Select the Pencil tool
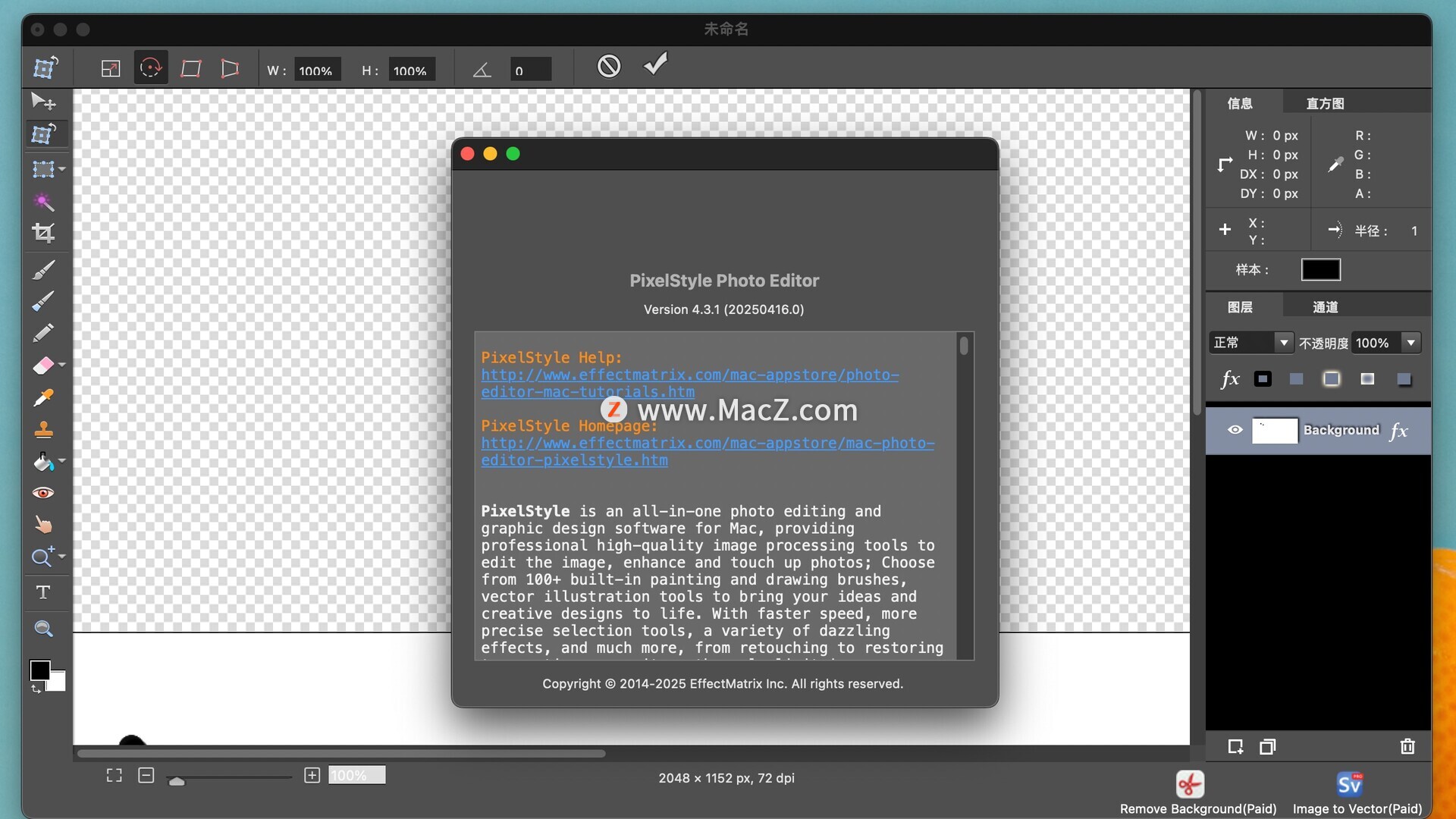Viewport: 1456px width, 819px height. (43, 333)
